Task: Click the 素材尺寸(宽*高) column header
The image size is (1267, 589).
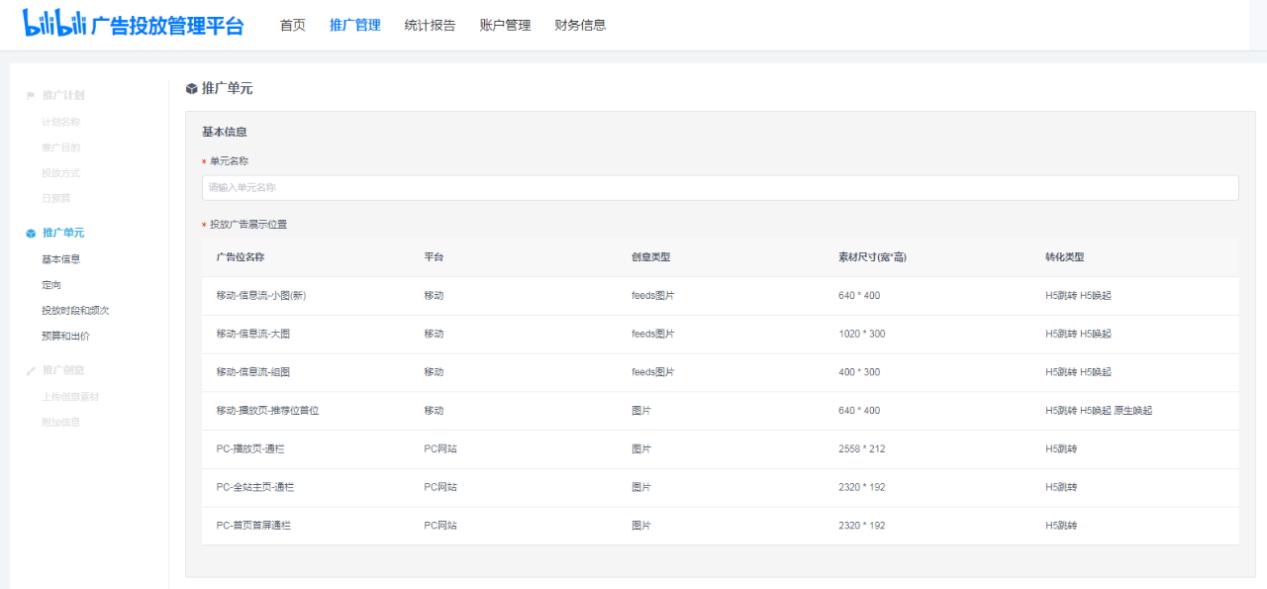Action: pyautogui.click(x=872, y=257)
